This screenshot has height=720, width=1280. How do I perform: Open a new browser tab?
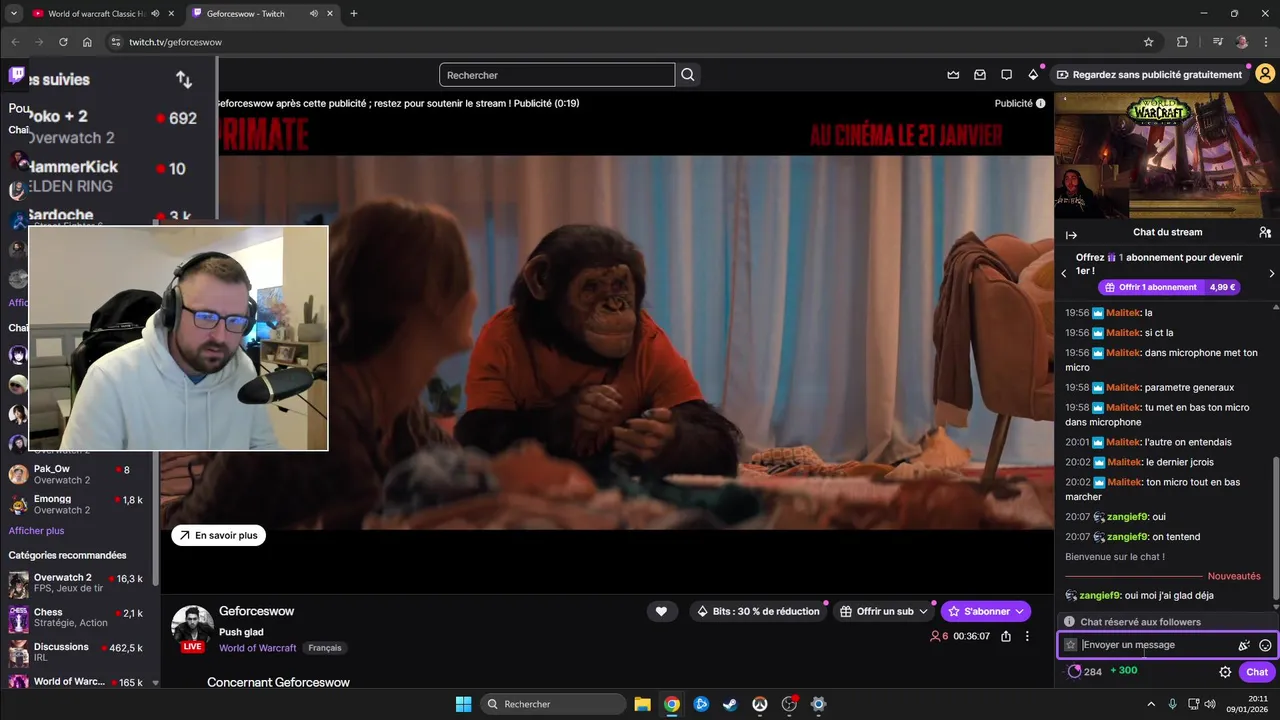(x=353, y=14)
